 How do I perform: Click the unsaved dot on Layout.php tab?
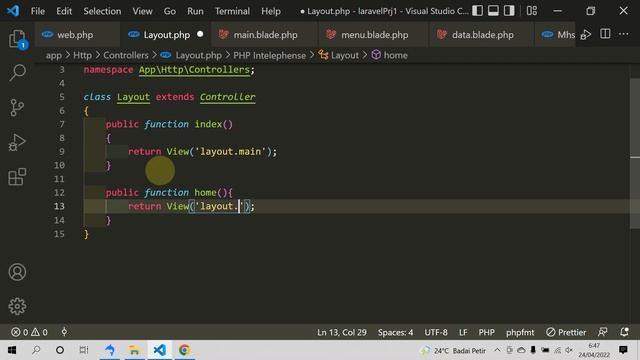coord(200,34)
